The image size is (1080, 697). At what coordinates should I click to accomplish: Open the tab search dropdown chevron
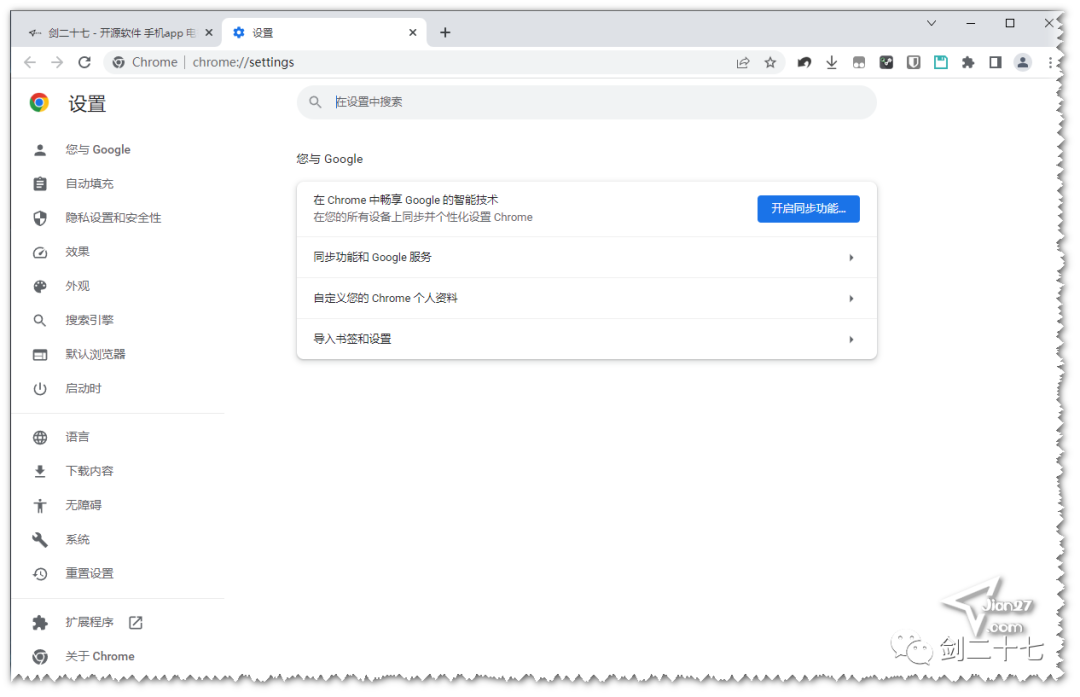coord(931,23)
